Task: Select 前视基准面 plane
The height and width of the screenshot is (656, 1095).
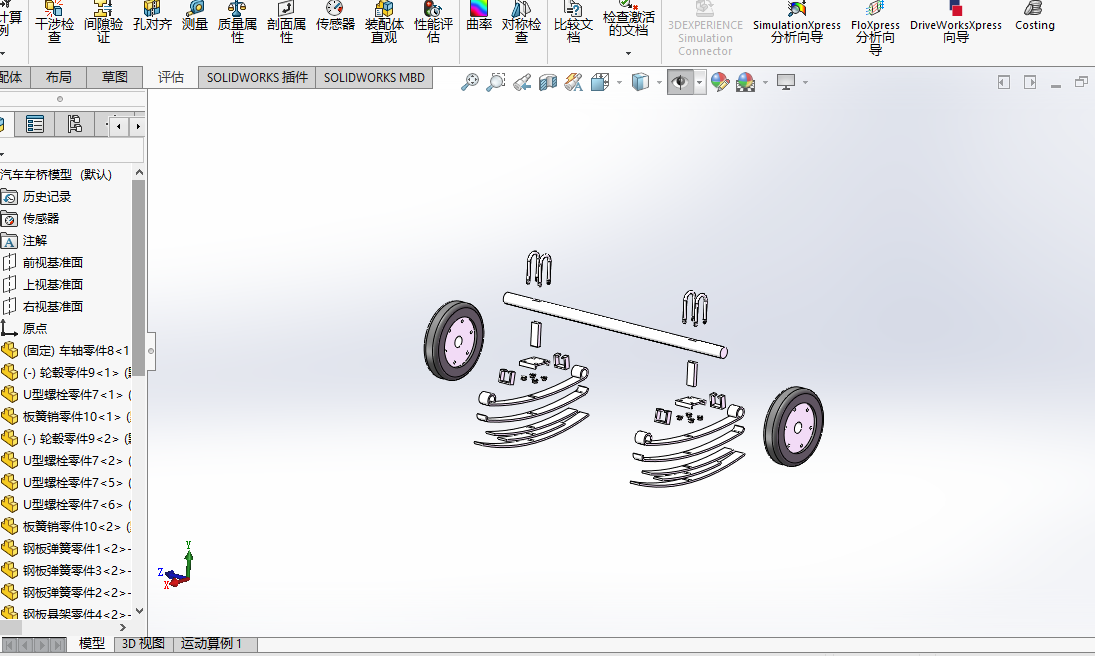Action: (53, 263)
